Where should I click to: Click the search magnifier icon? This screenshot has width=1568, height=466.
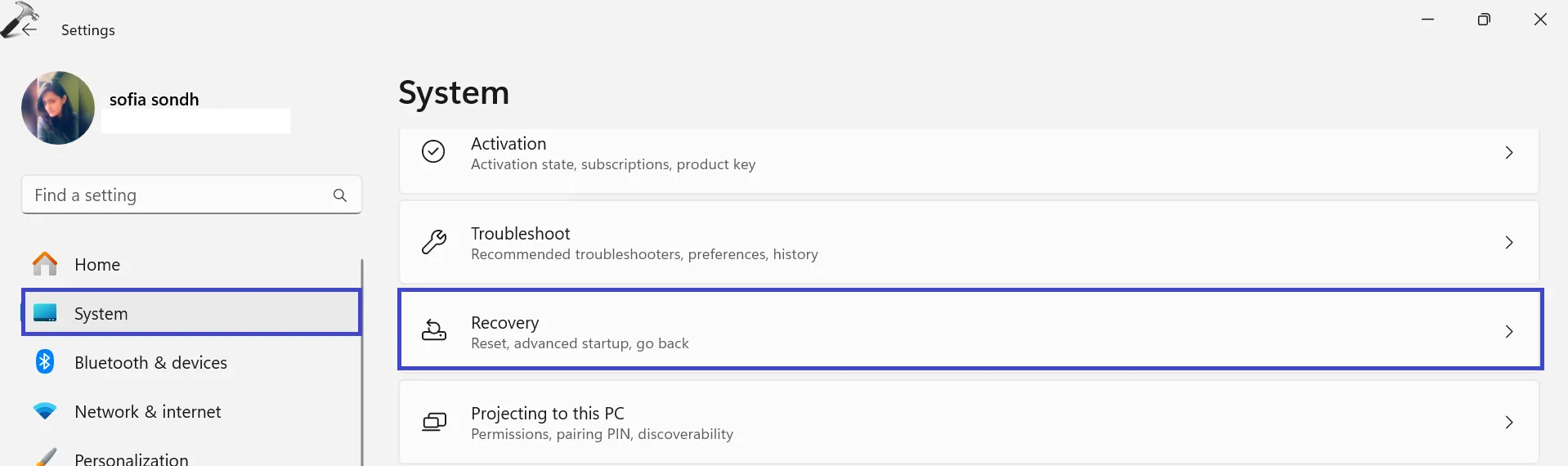click(x=340, y=195)
